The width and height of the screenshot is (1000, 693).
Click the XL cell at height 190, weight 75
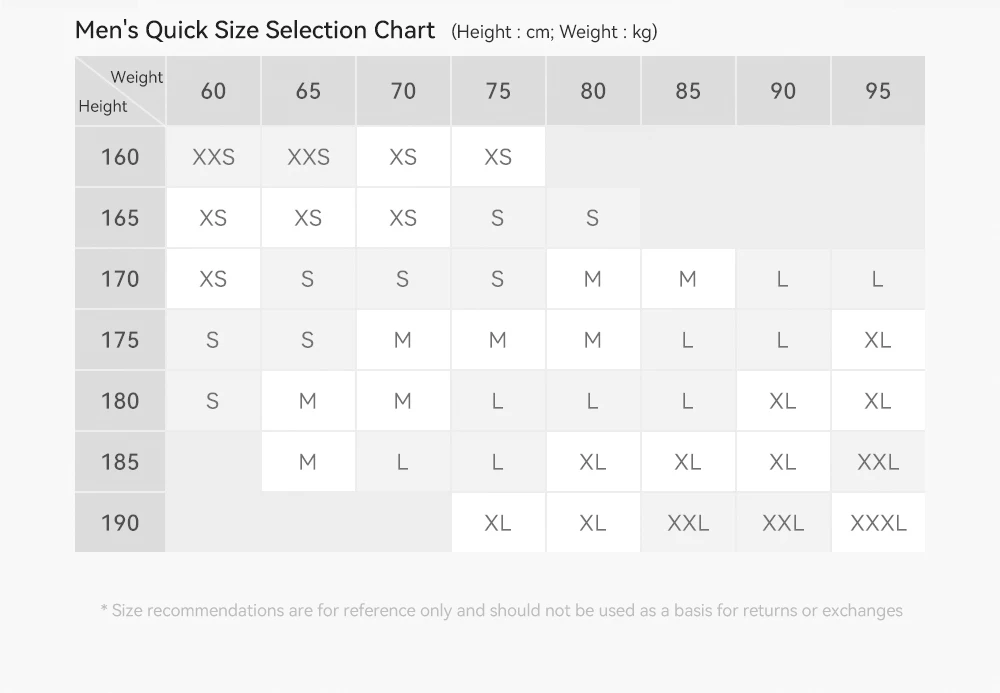(x=498, y=523)
